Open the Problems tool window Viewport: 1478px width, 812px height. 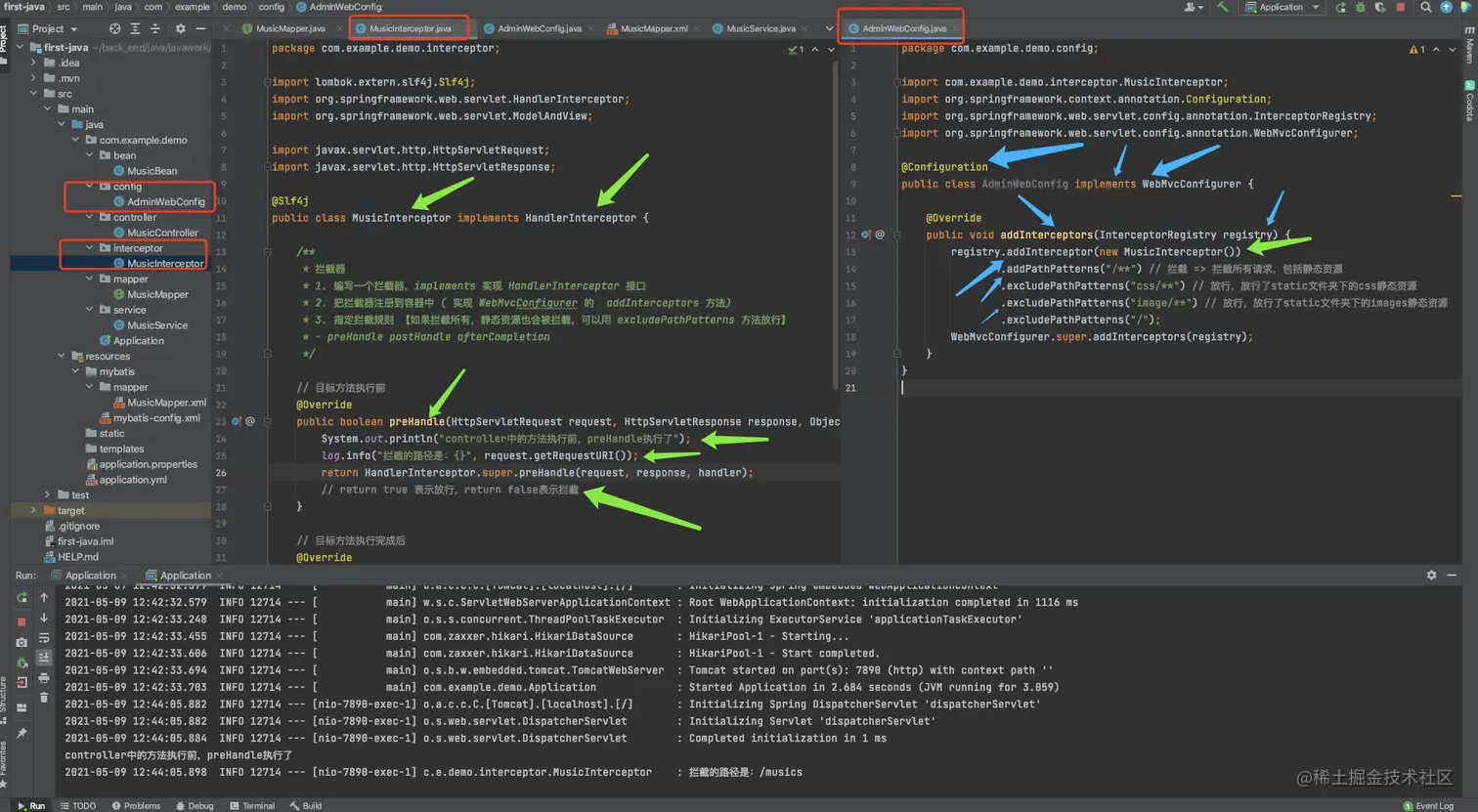(136, 806)
